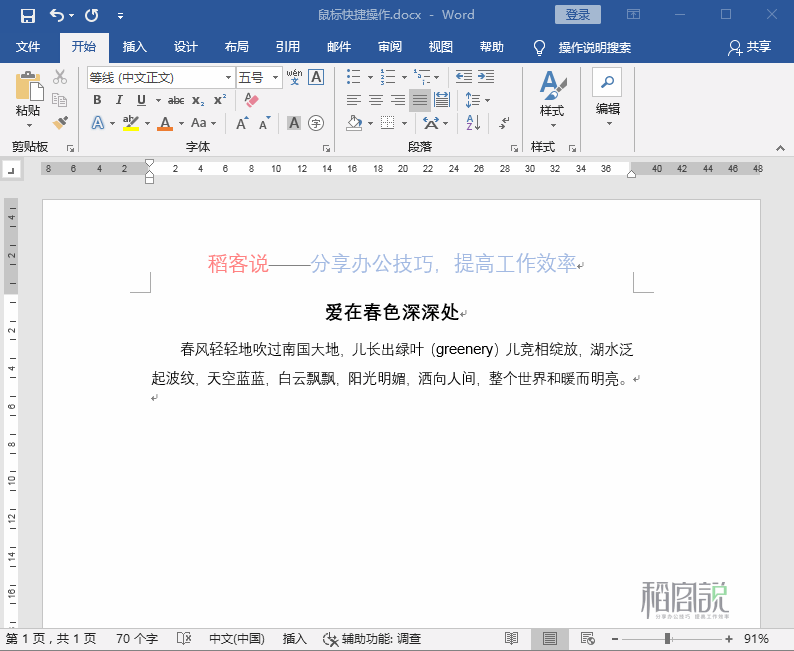This screenshot has height=651, width=794.
Task: Toggle underline formatting
Action: pyautogui.click(x=141, y=100)
